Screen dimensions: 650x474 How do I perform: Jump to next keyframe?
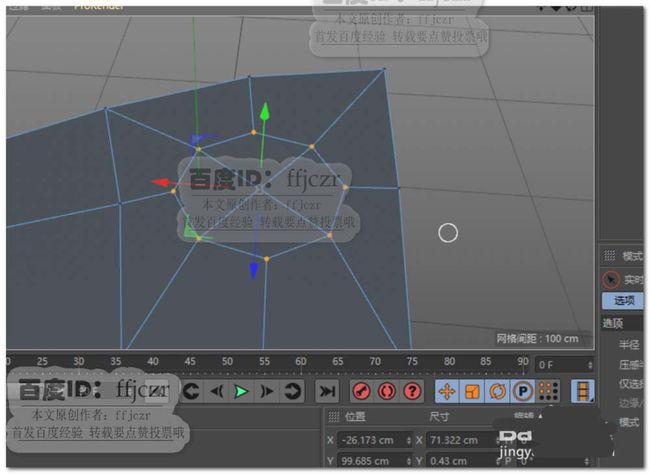[292, 391]
